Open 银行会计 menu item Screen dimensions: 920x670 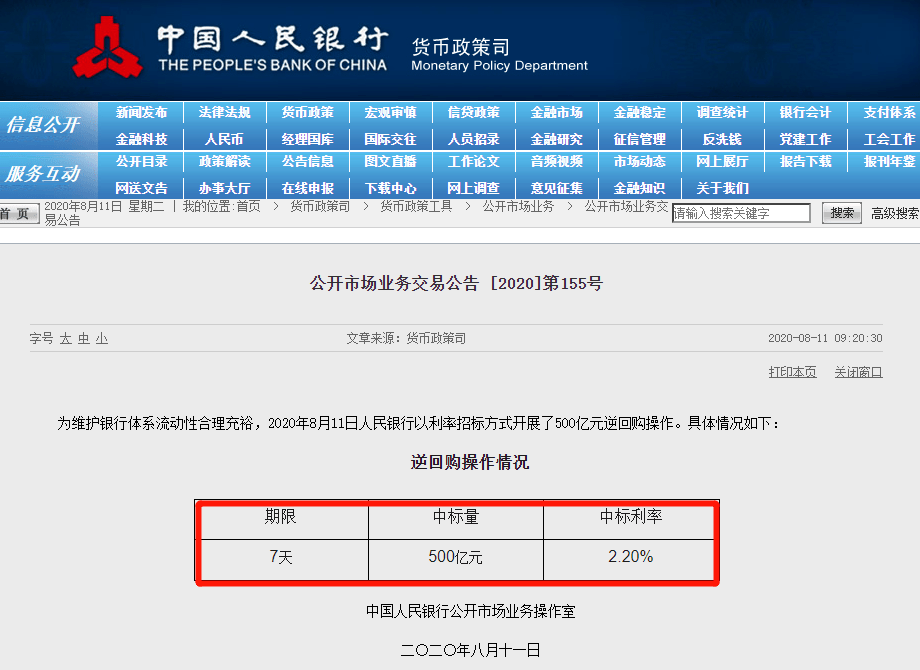[x=805, y=112]
